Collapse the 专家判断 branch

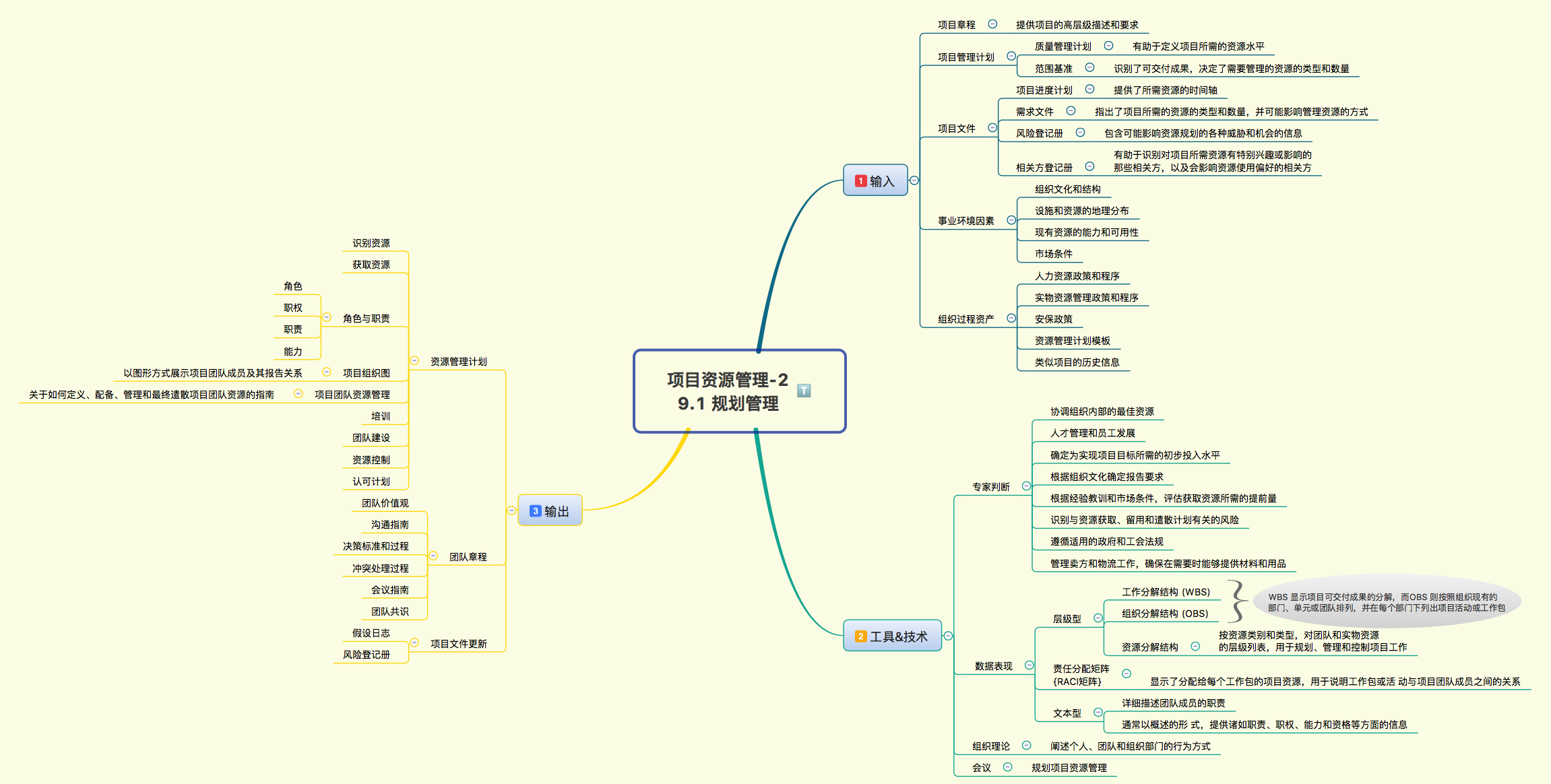point(1027,484)
